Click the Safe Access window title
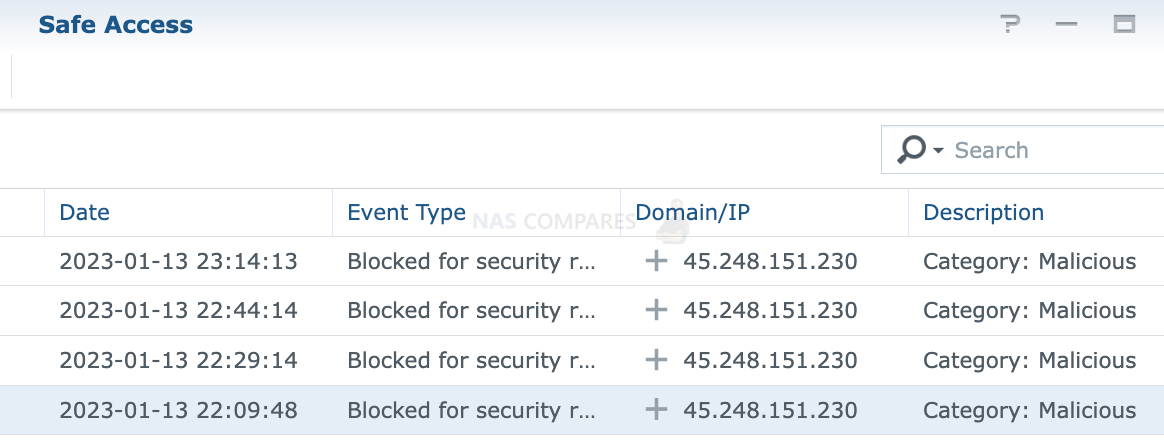Image resolution: width=1164 pixels, height=442 pixels. (116, 25)
